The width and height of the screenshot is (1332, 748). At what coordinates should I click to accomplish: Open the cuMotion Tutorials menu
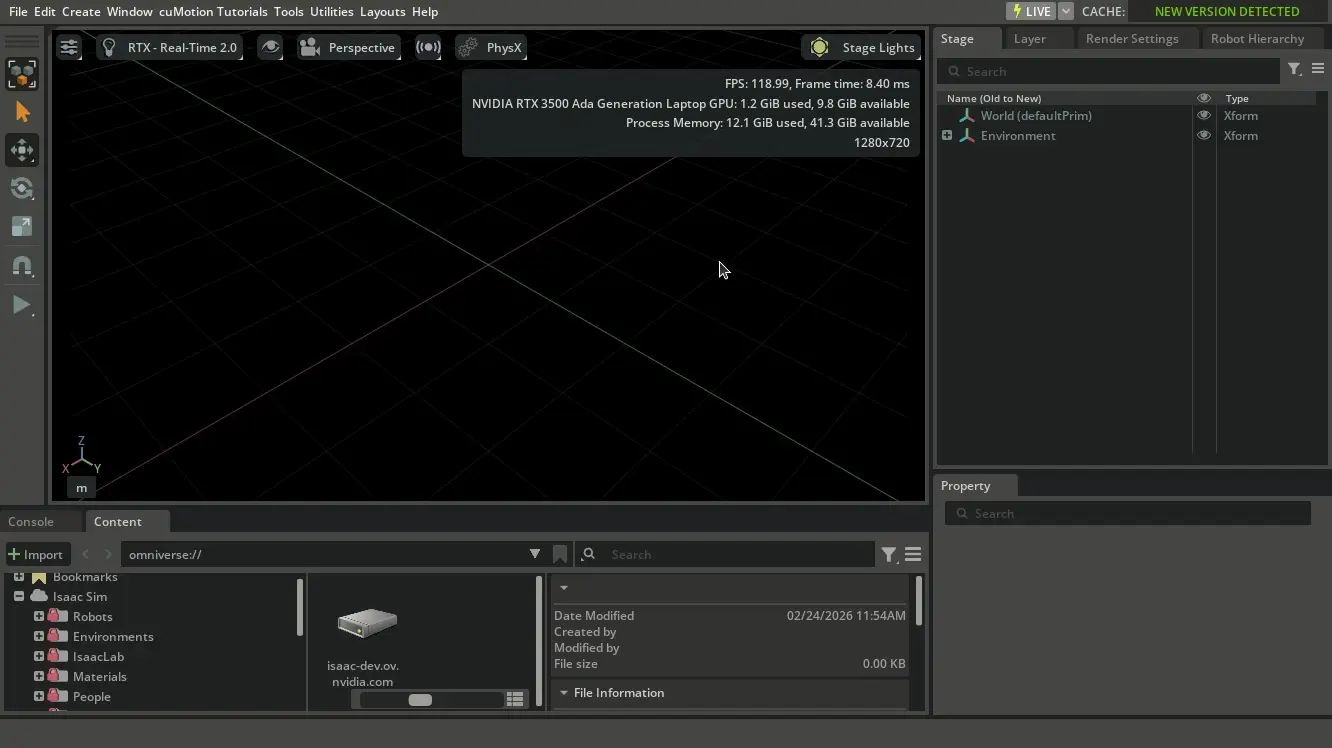213,12
